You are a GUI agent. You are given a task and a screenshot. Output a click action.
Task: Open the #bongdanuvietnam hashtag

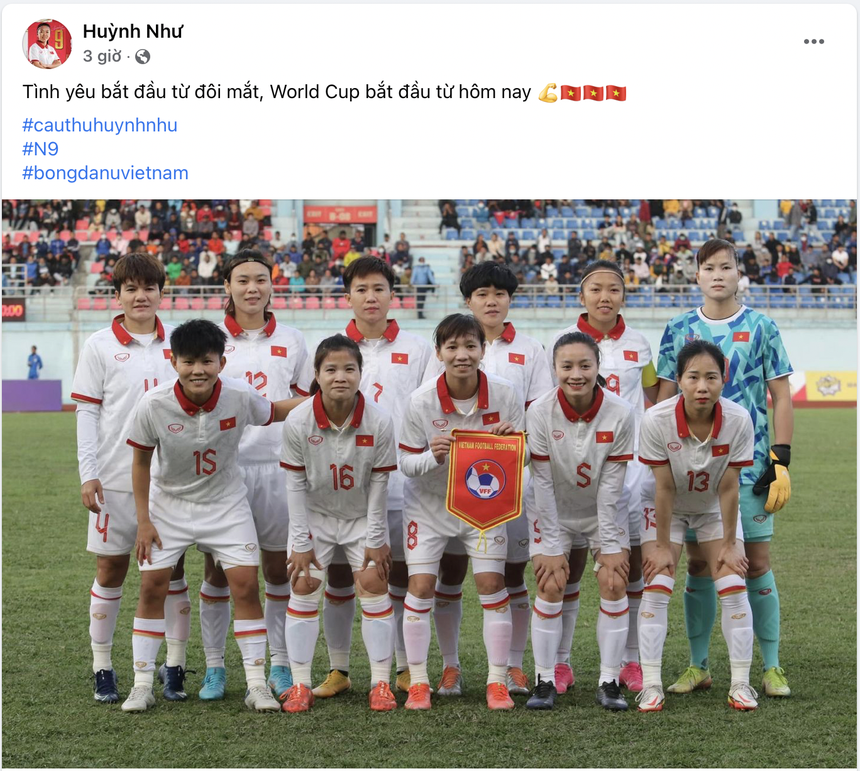(x=105, y=173)
